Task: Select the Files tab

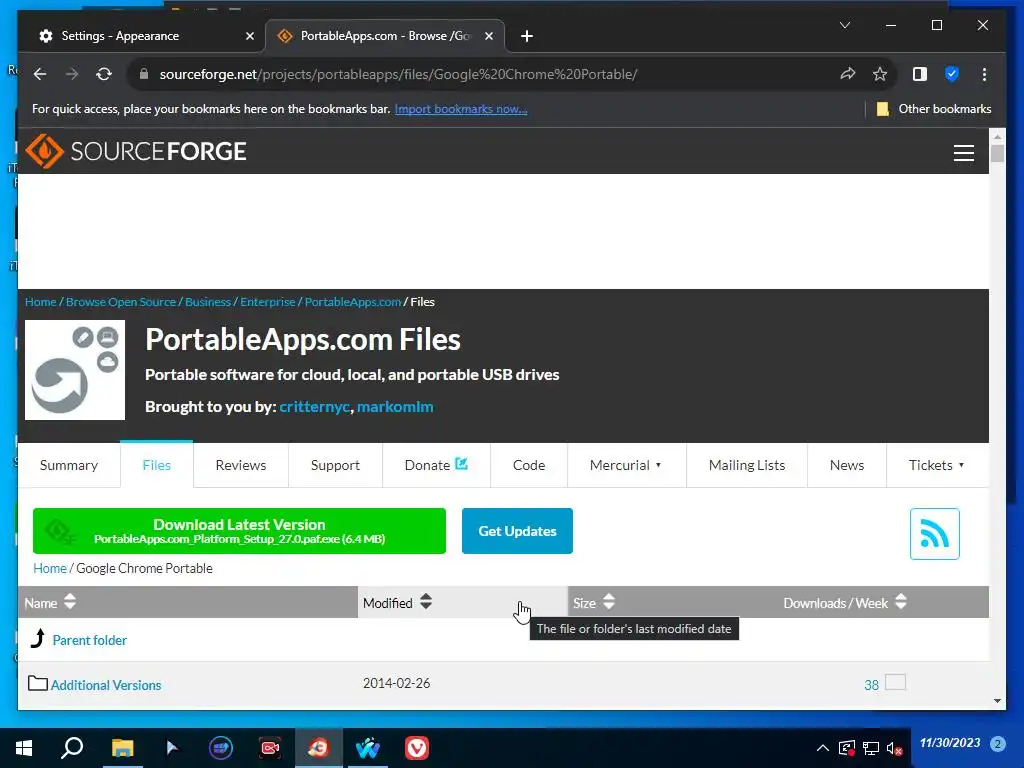Action: click(157, 465)
